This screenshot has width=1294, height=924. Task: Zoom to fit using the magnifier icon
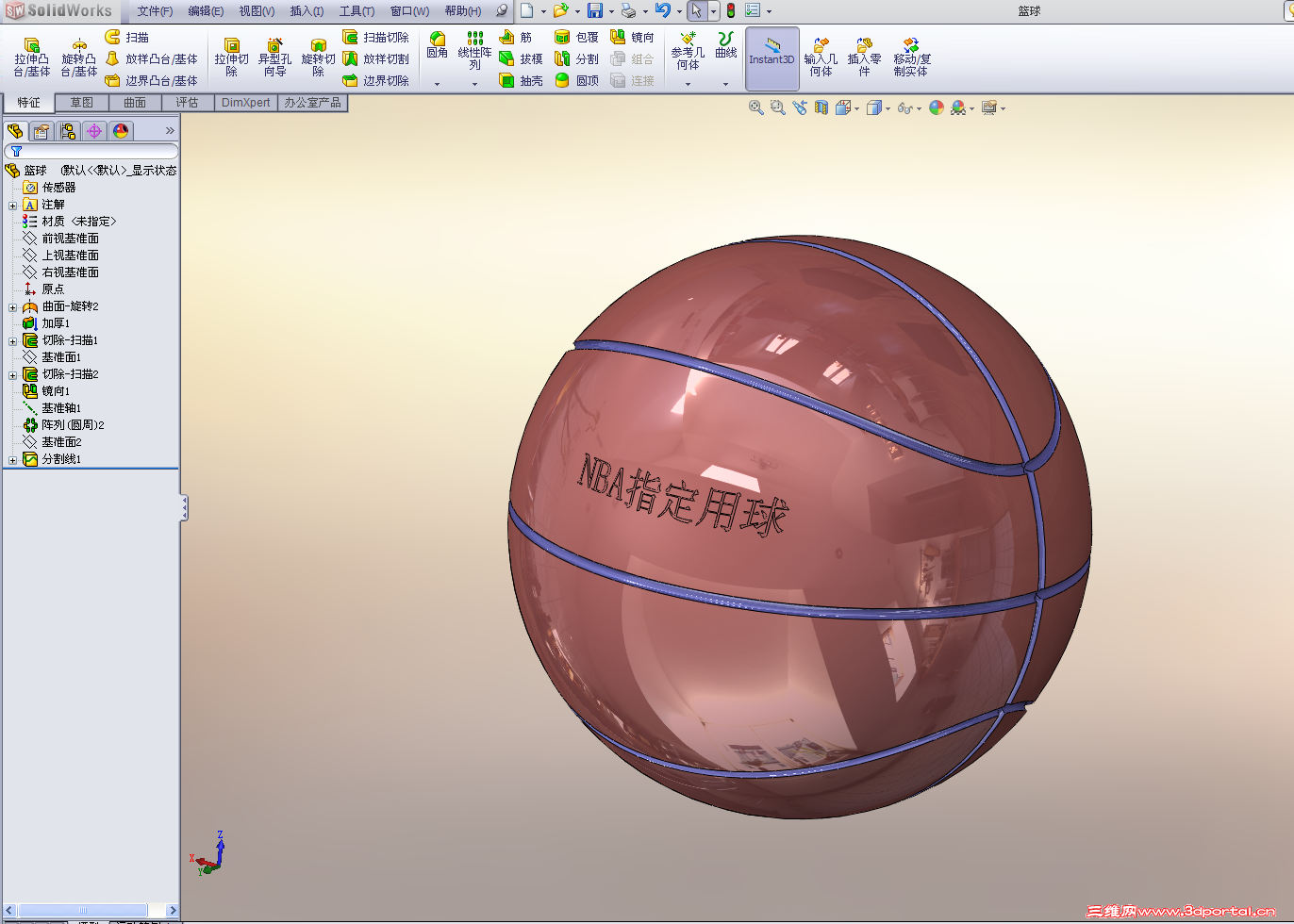pyautogui.click(x=756, y=107)
